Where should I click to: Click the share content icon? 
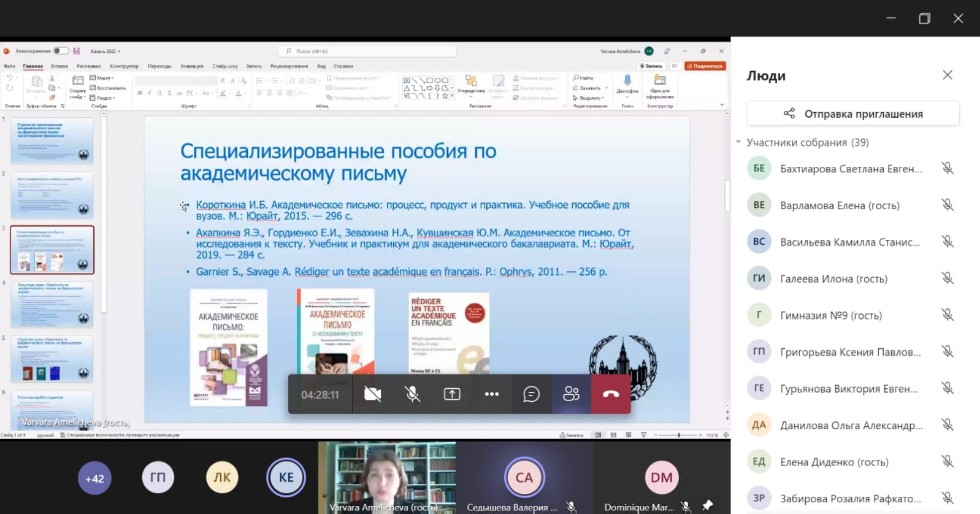(x=452, y=394)
